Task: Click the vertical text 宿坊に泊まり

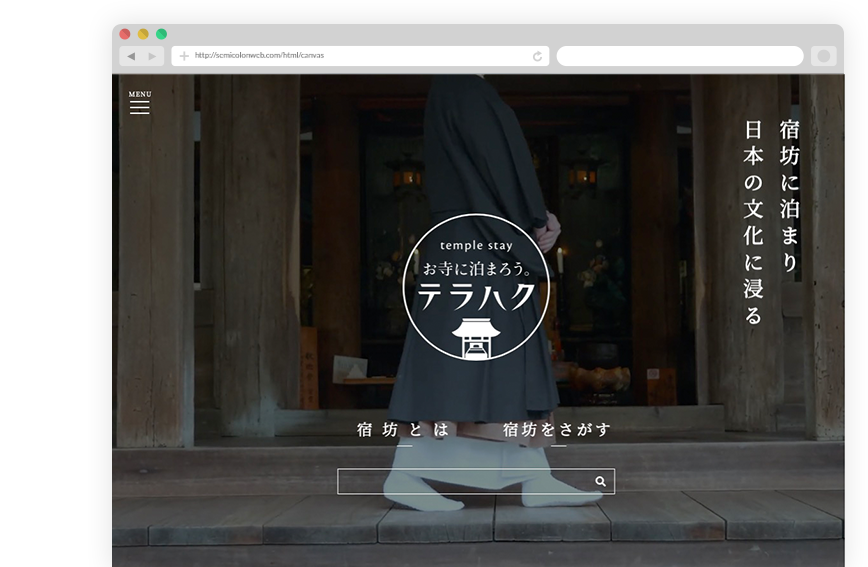Action: 790,195
